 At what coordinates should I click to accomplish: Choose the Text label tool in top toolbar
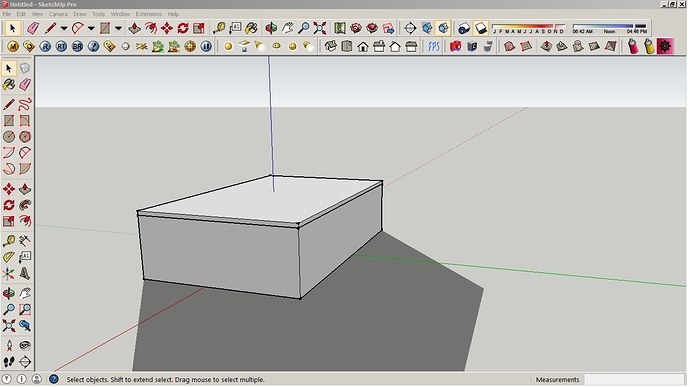(x=235, y=29)
